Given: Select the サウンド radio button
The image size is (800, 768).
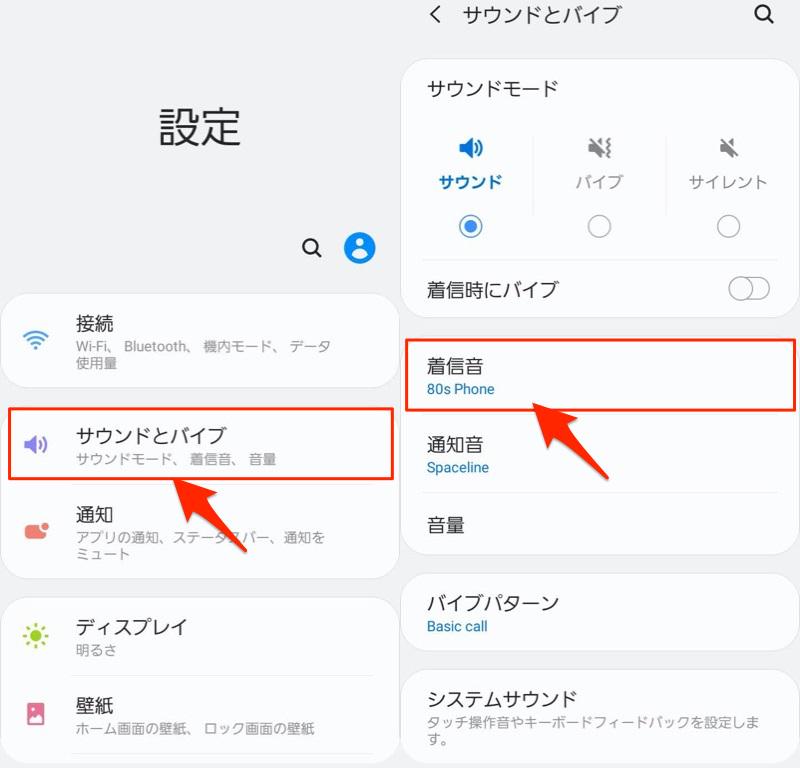Looking at the screenshot, I should [470, 226].
